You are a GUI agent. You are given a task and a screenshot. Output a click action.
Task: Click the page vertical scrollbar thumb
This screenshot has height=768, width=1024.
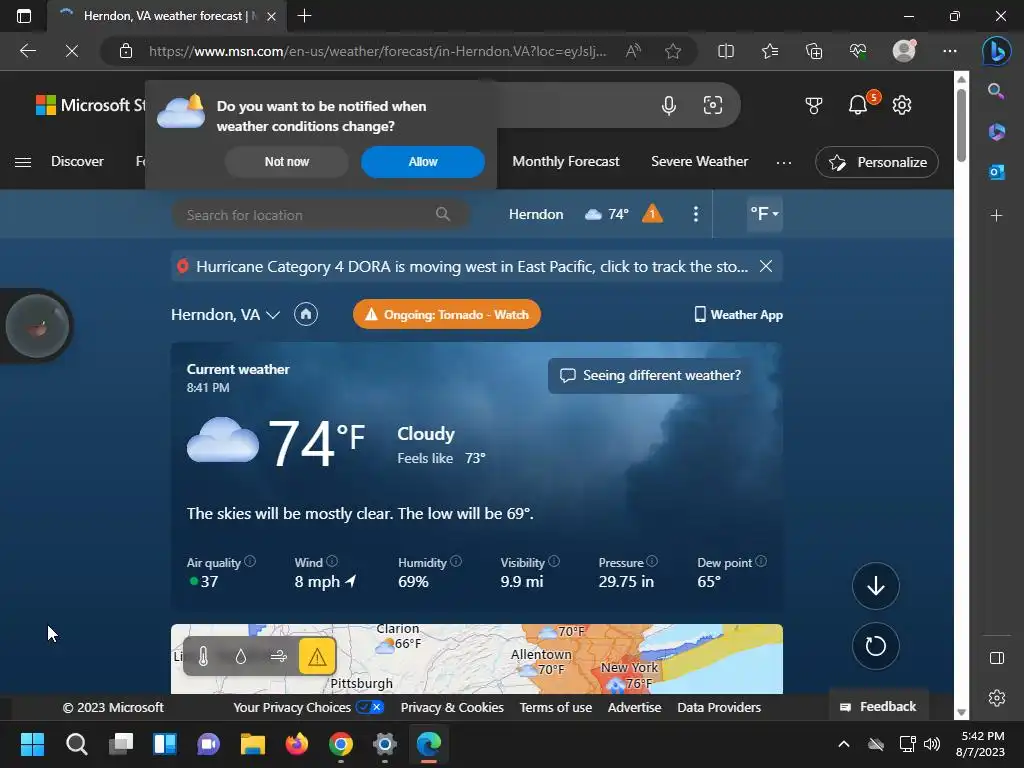coord(961,124)
